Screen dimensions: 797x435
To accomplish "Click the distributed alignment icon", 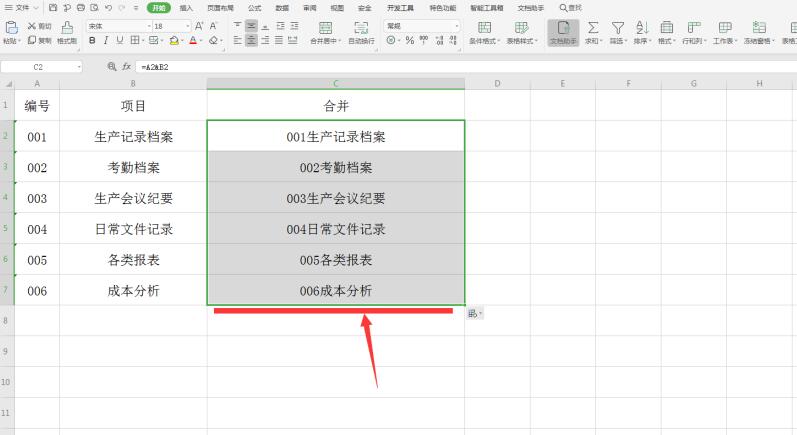I will [293, 40].
